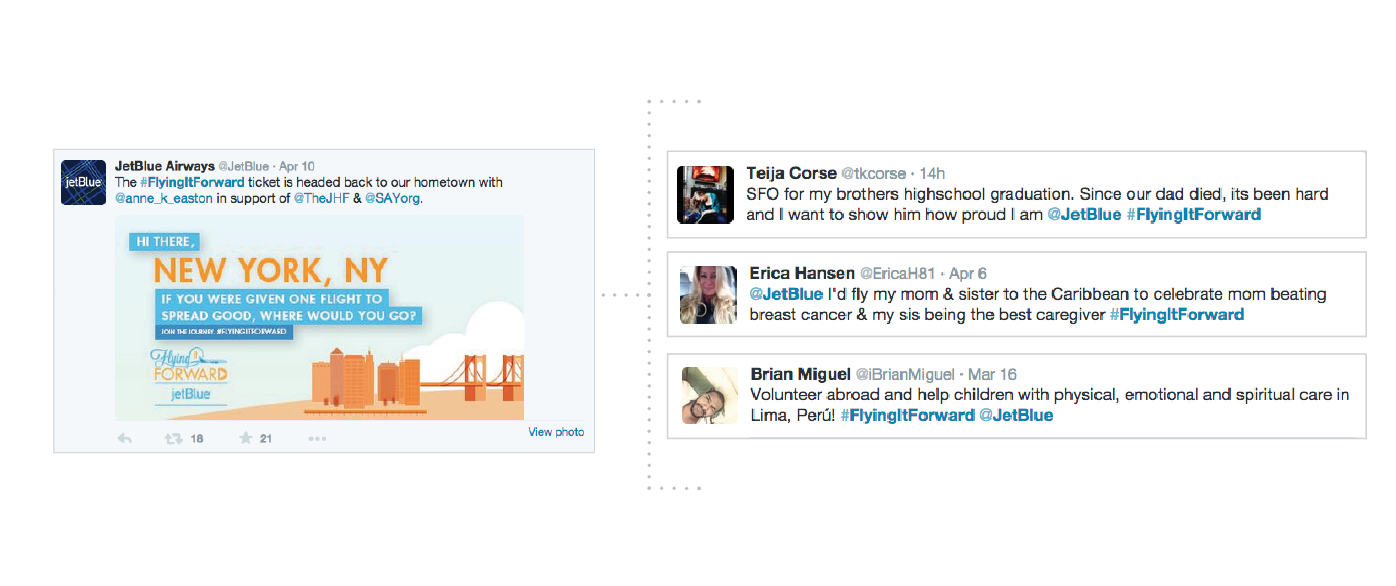Click #FlyingItForward in Brian Miguel's tweet
The height and width of the screenshot is (586, 1396).
click(907, 414)
